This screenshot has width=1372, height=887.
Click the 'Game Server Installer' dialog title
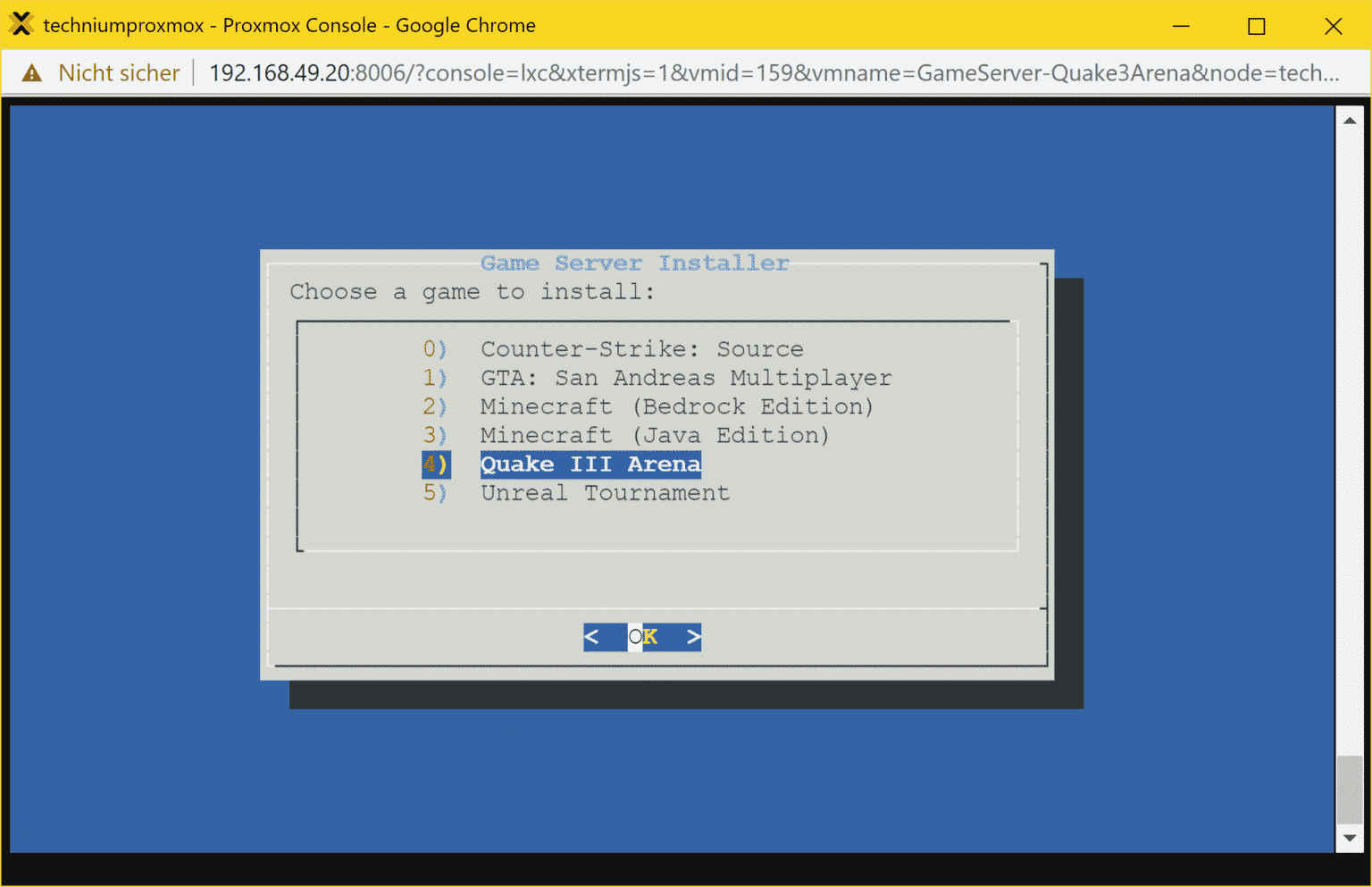[634, 264]
